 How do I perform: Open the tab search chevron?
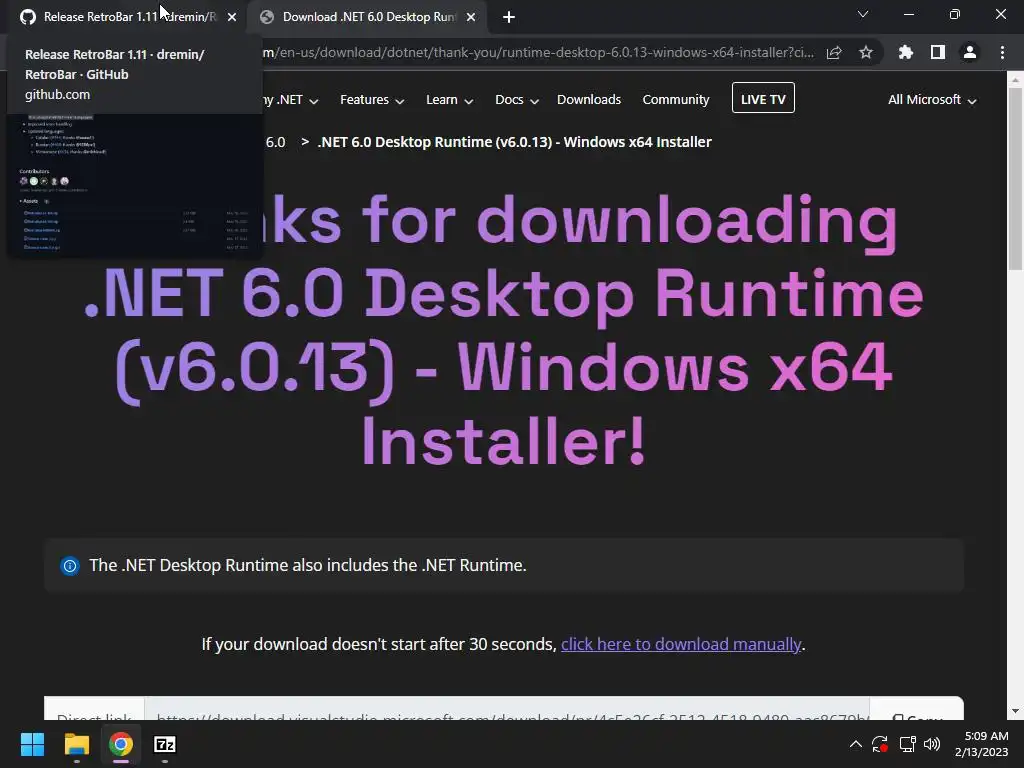pyautogui.click(x=863, y=14)
